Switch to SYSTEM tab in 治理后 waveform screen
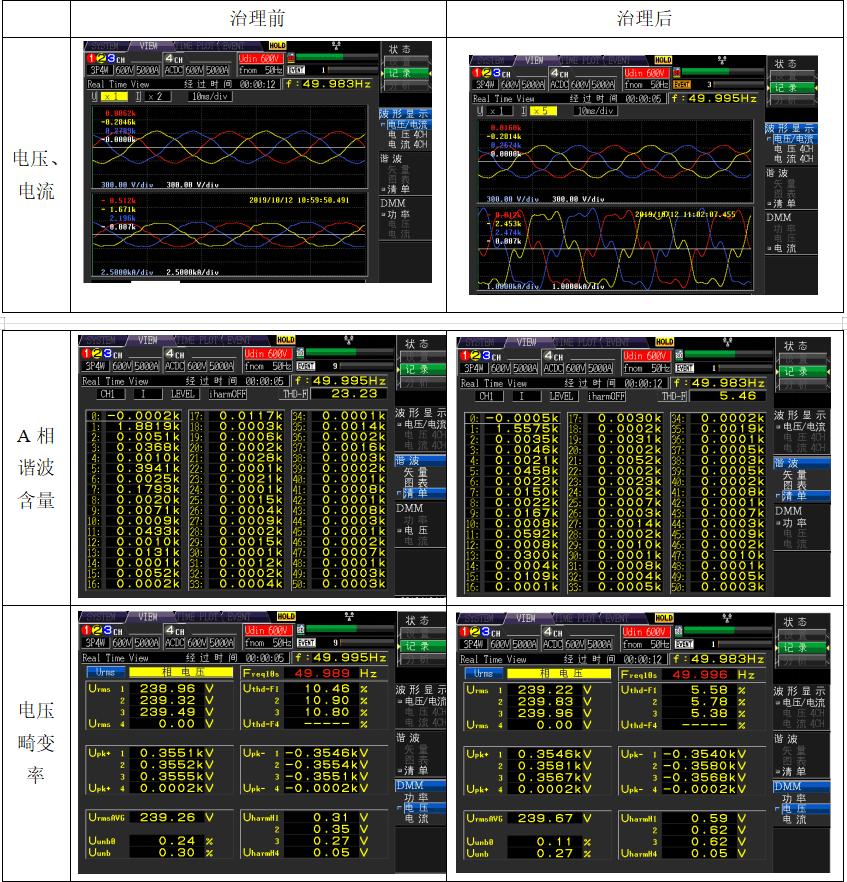Screen dimensions: 847x882 tap(490, 60)
